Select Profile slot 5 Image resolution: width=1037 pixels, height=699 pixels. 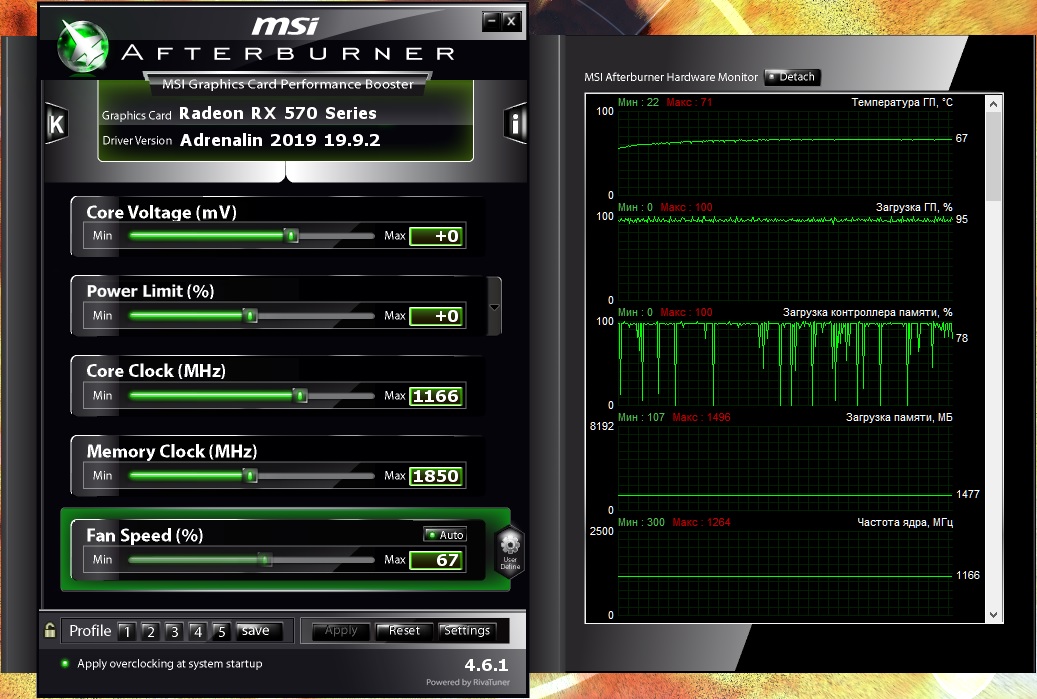(222, 632)
